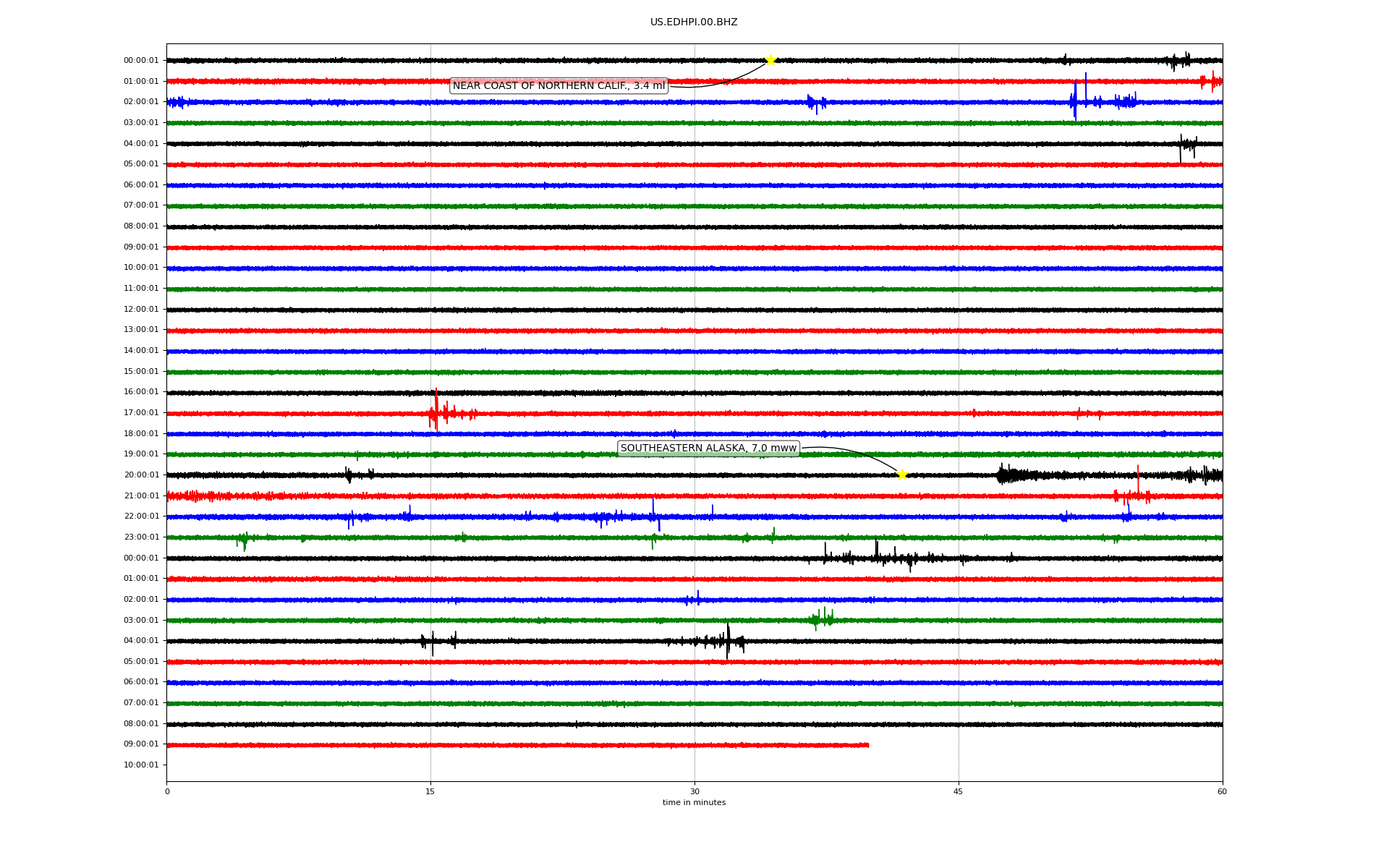Click the 0 minute x-axis tick label

click(167, 792)
